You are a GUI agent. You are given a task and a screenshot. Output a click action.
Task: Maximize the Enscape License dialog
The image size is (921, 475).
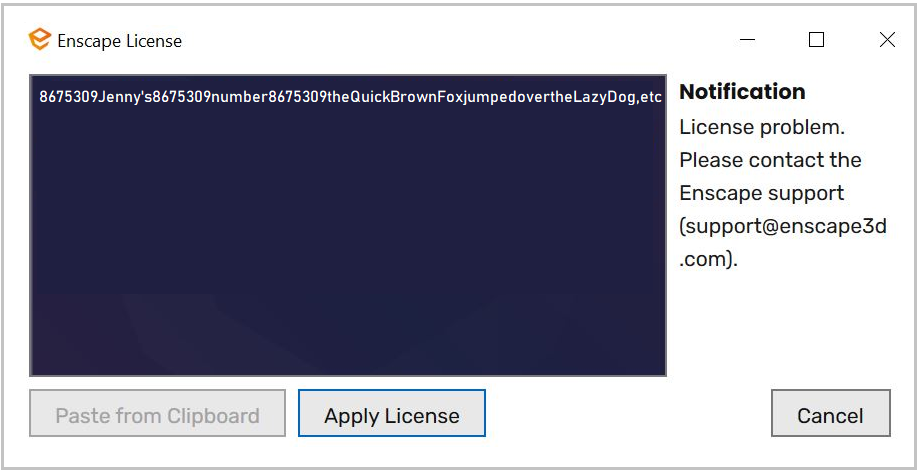816,39
